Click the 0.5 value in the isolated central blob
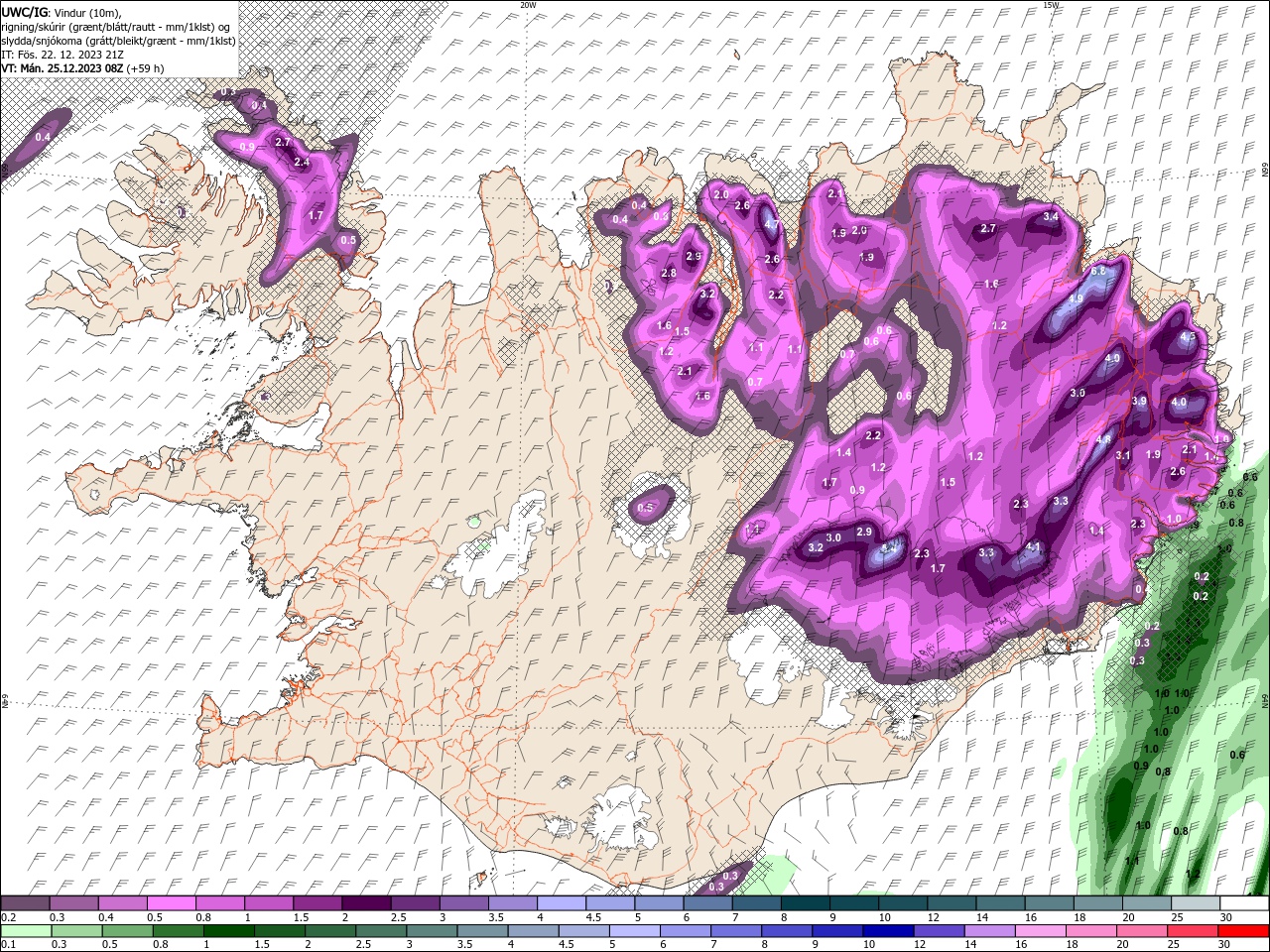Viewport: 1270px width, 952px height. (x=646, y=507)
